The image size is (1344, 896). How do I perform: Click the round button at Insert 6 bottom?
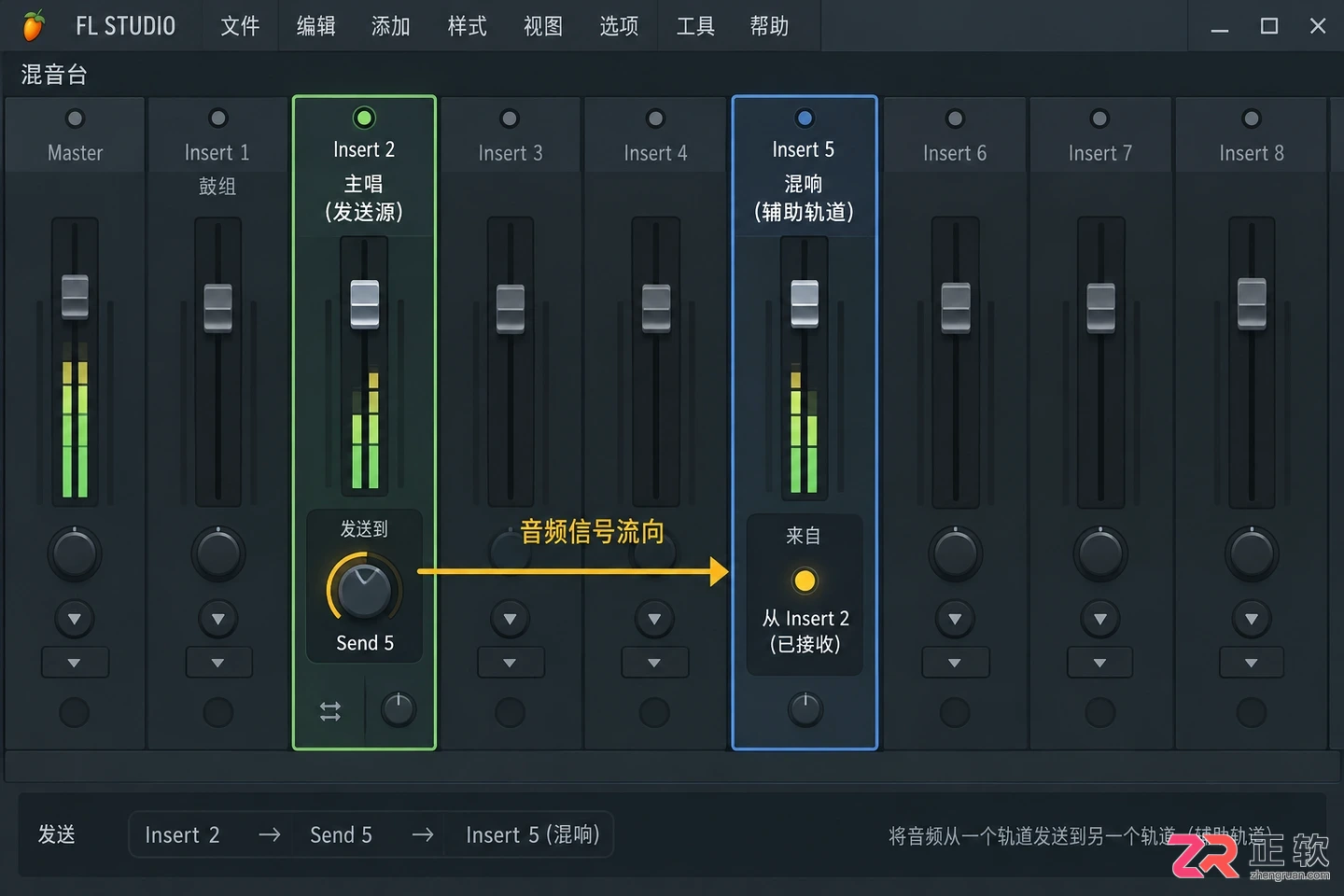click(955, 712)
